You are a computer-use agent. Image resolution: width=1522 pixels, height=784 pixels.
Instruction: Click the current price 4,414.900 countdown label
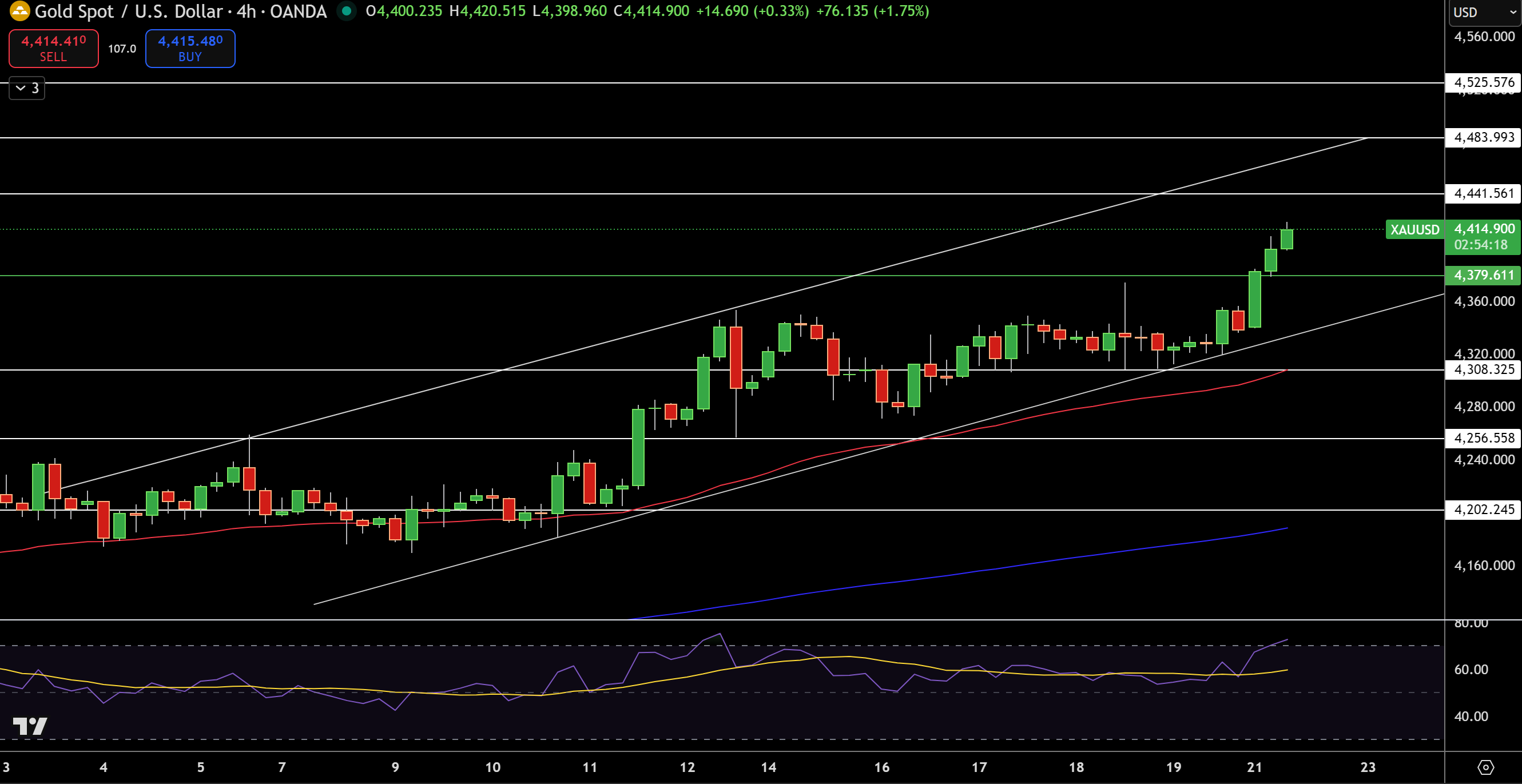click(x=1484, y=236)
